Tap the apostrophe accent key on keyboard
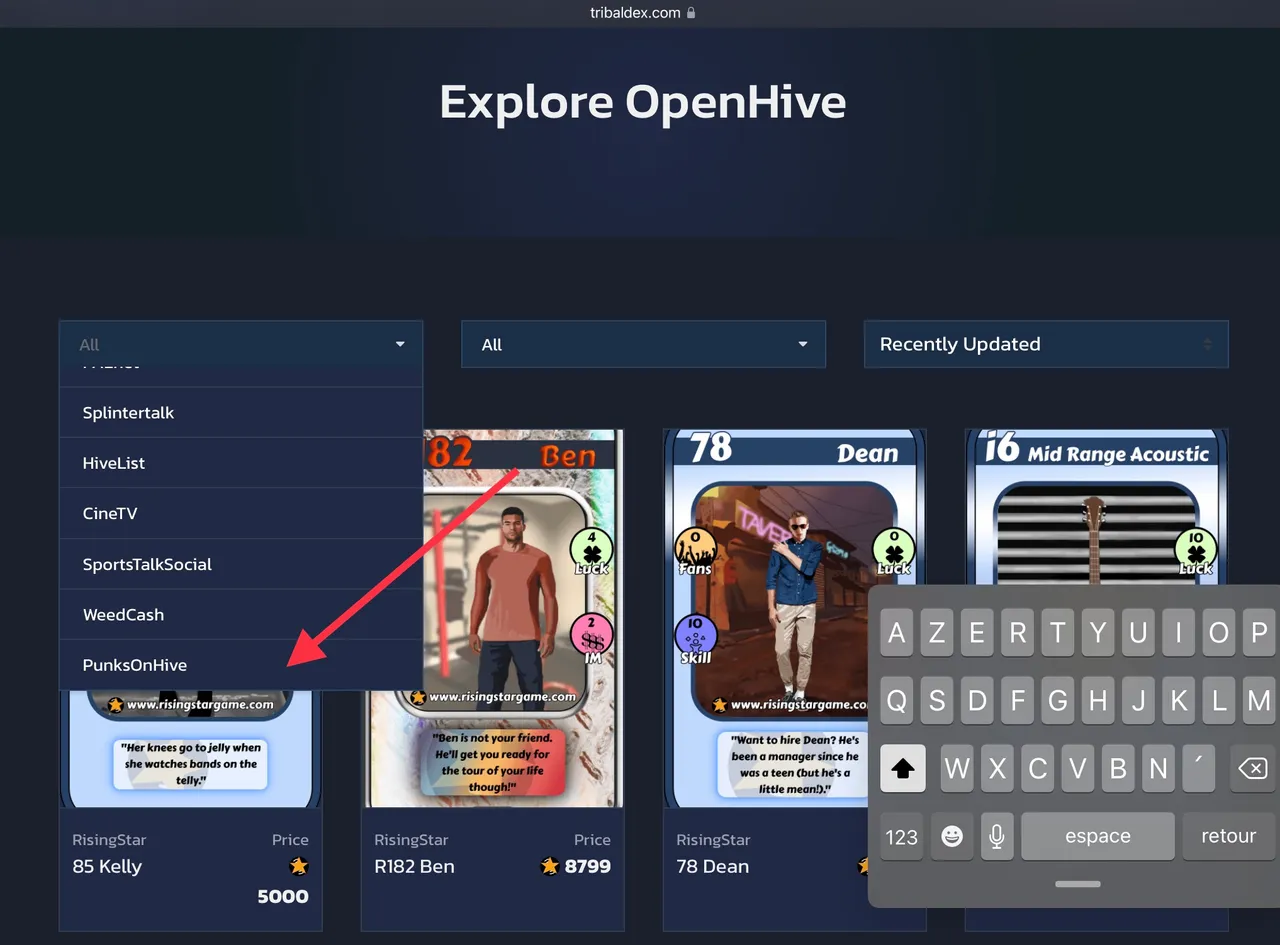 tap(1199, 768)
